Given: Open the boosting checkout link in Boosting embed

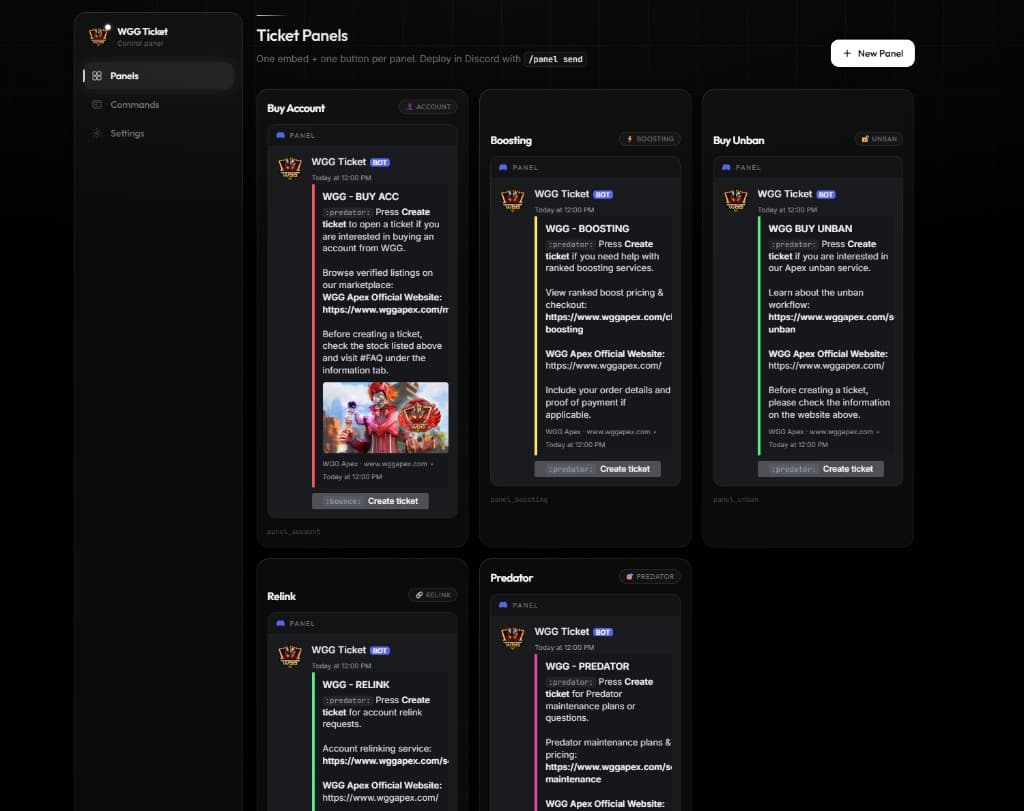Looking at the screenshot, I should (609, 323).
